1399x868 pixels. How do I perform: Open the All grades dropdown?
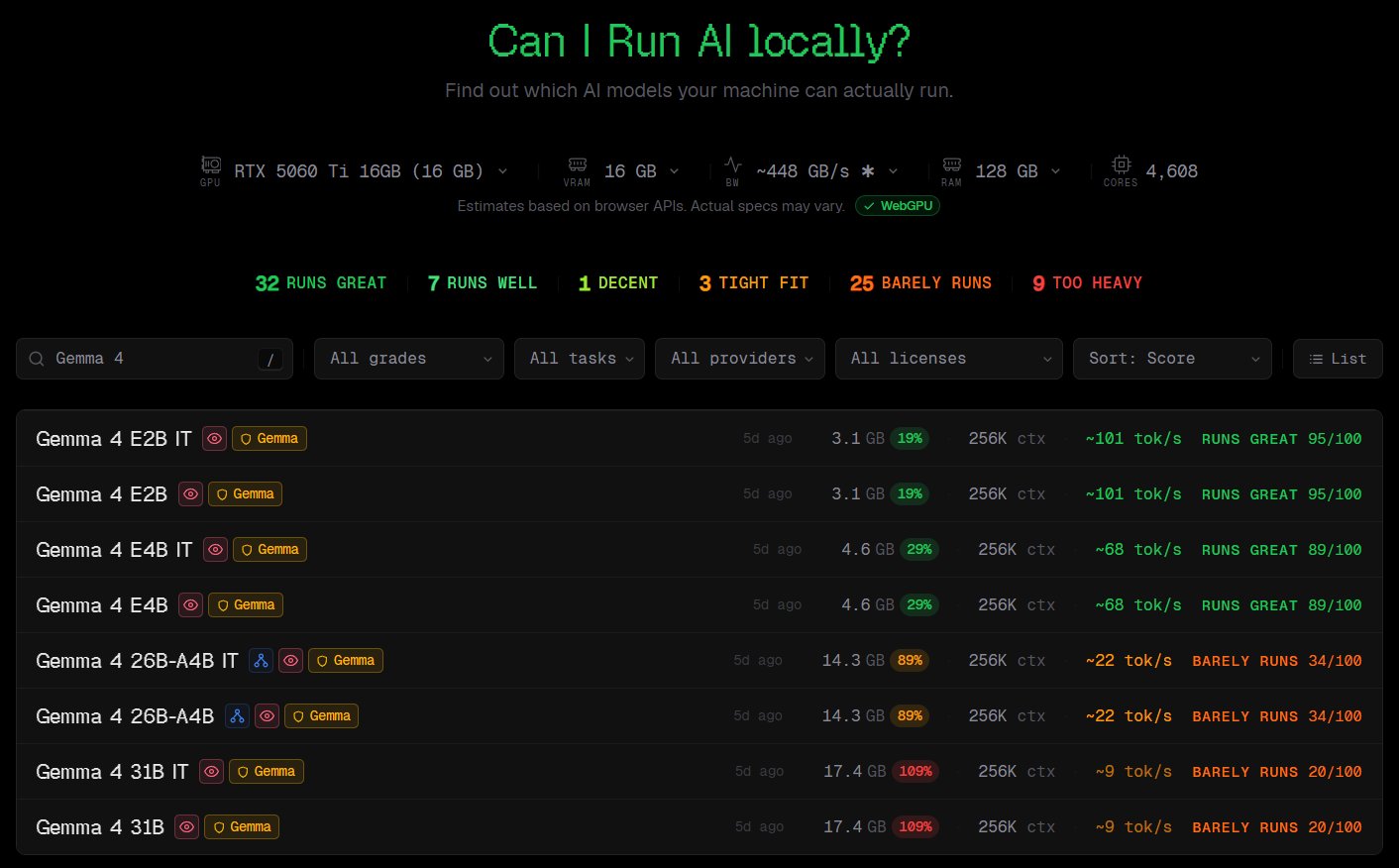click(408, 359)
